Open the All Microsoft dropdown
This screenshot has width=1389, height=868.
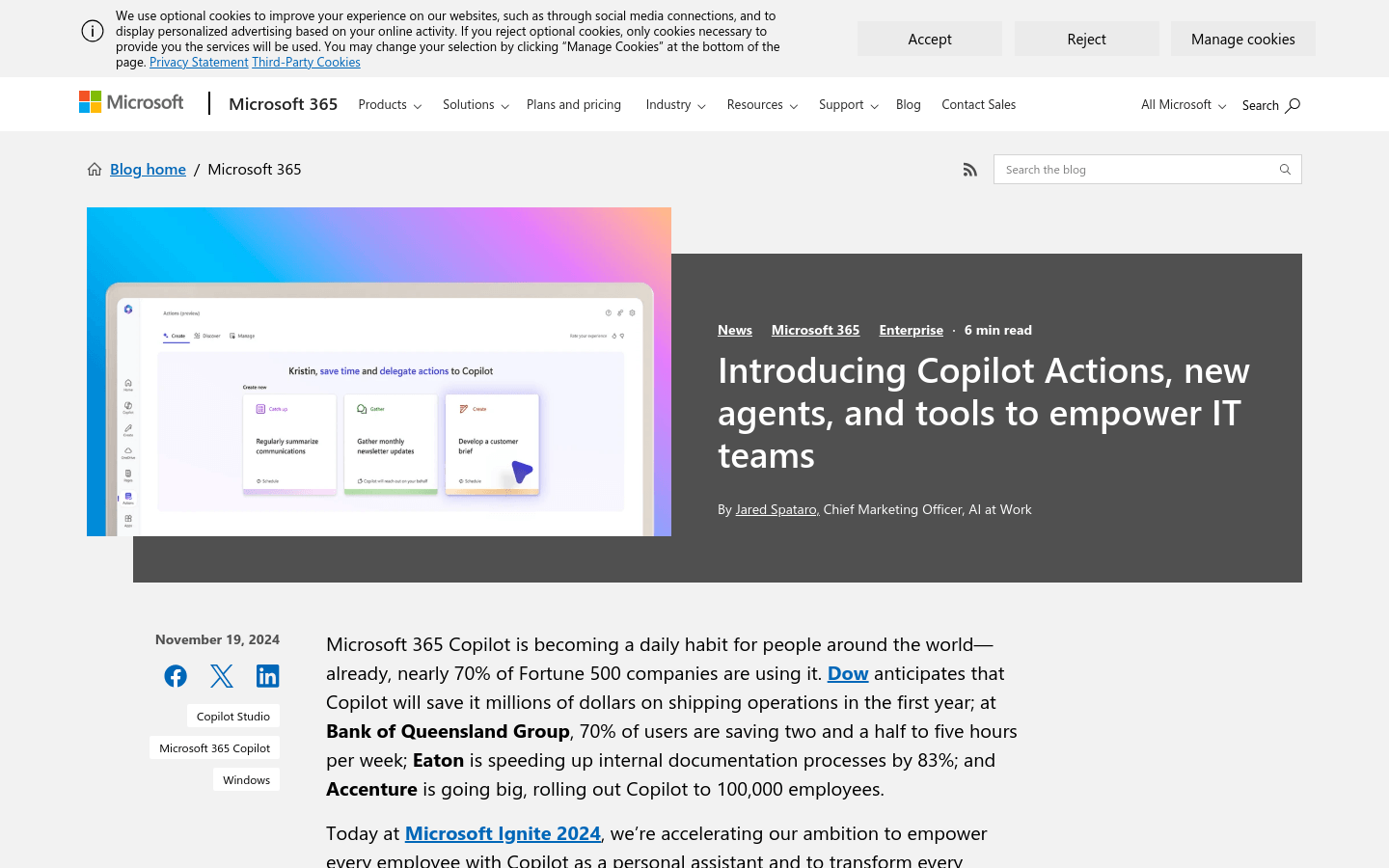[1184, 104]
